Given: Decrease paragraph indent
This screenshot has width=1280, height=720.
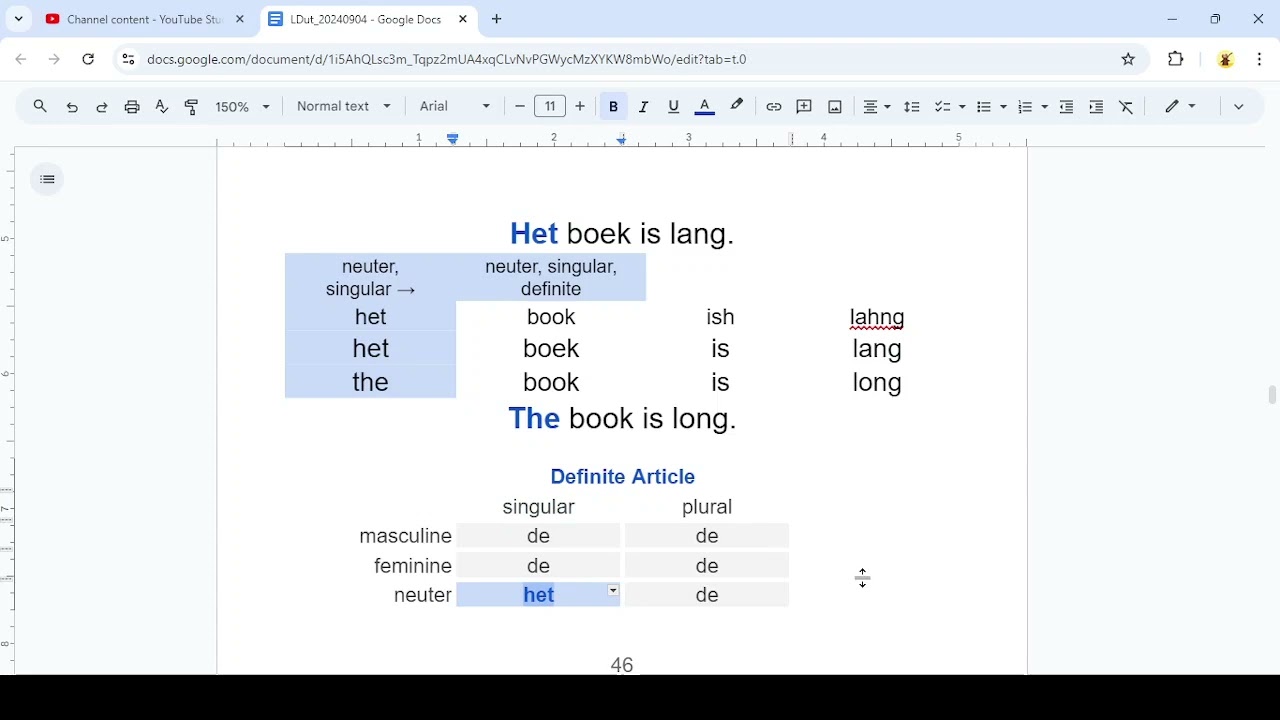Looking at the screenshot, I should click(1066, 106).
